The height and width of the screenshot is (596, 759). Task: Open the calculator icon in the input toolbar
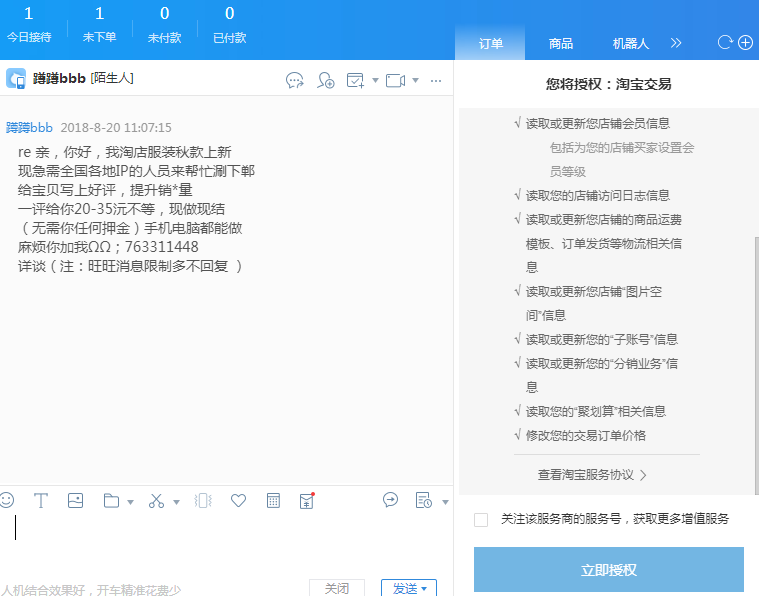click(x=273, y=500)
